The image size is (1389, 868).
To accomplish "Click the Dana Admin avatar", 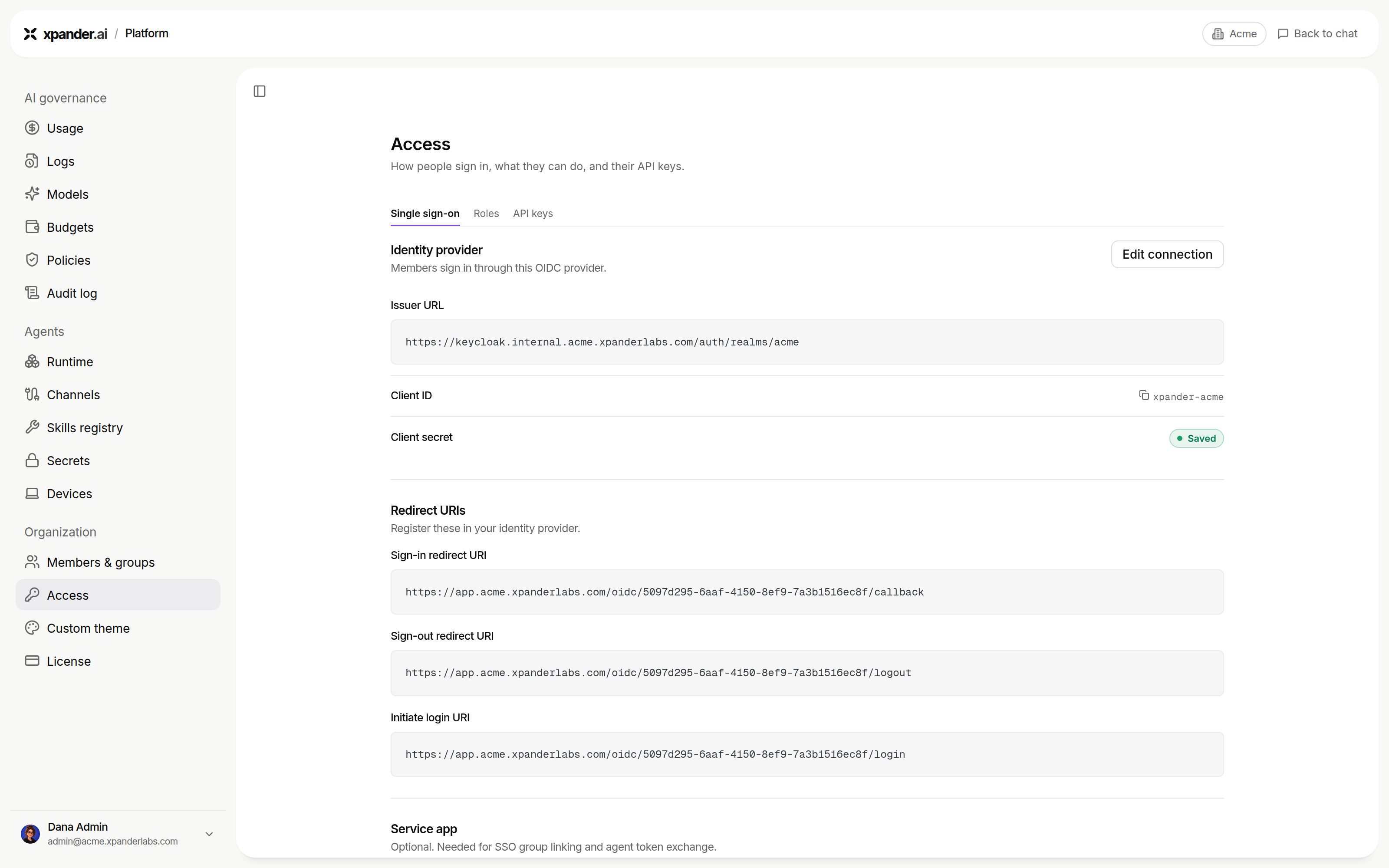I will [30, 834].
